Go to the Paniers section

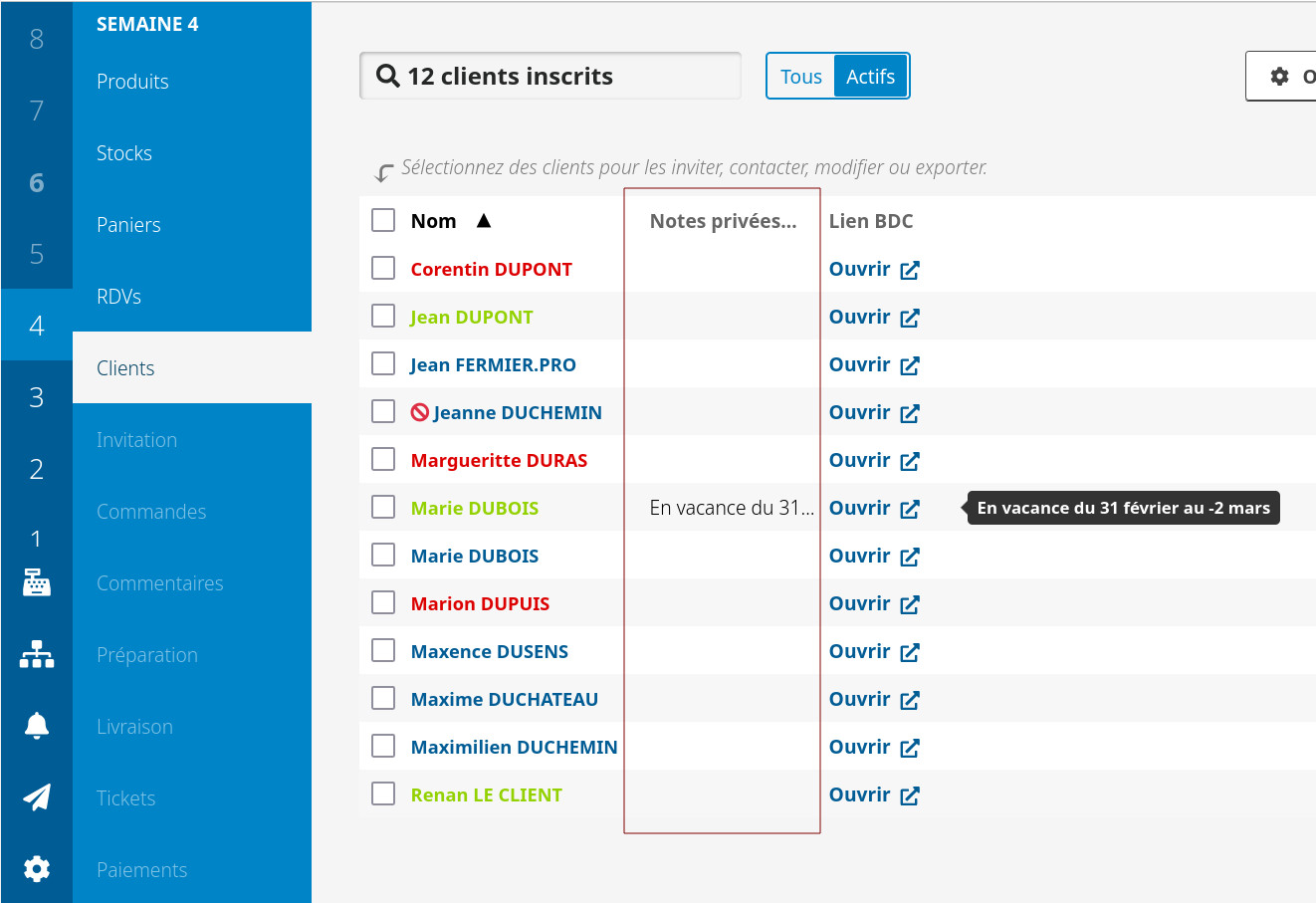tap(128, 225)
